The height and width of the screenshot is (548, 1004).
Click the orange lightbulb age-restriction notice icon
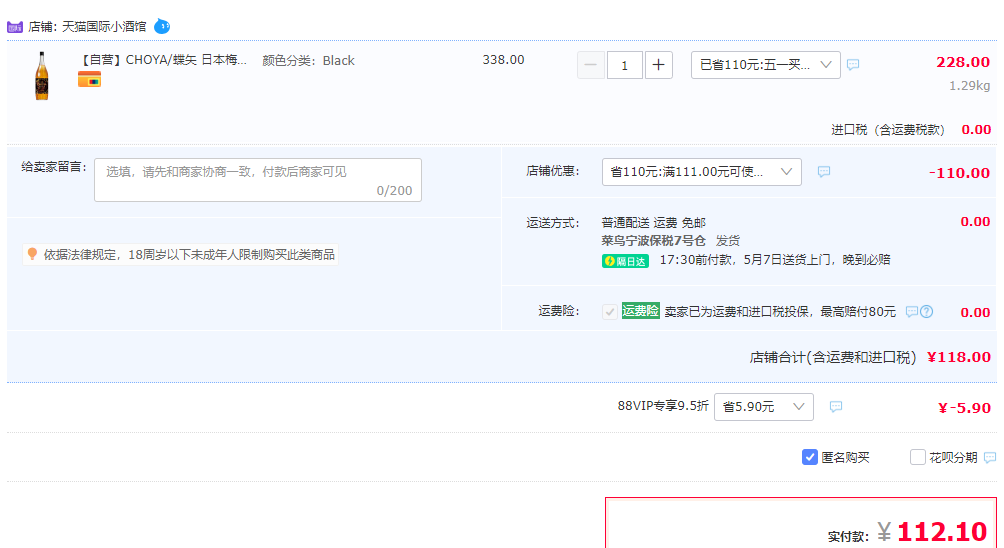pyautogui.click(x=32, y=254)
